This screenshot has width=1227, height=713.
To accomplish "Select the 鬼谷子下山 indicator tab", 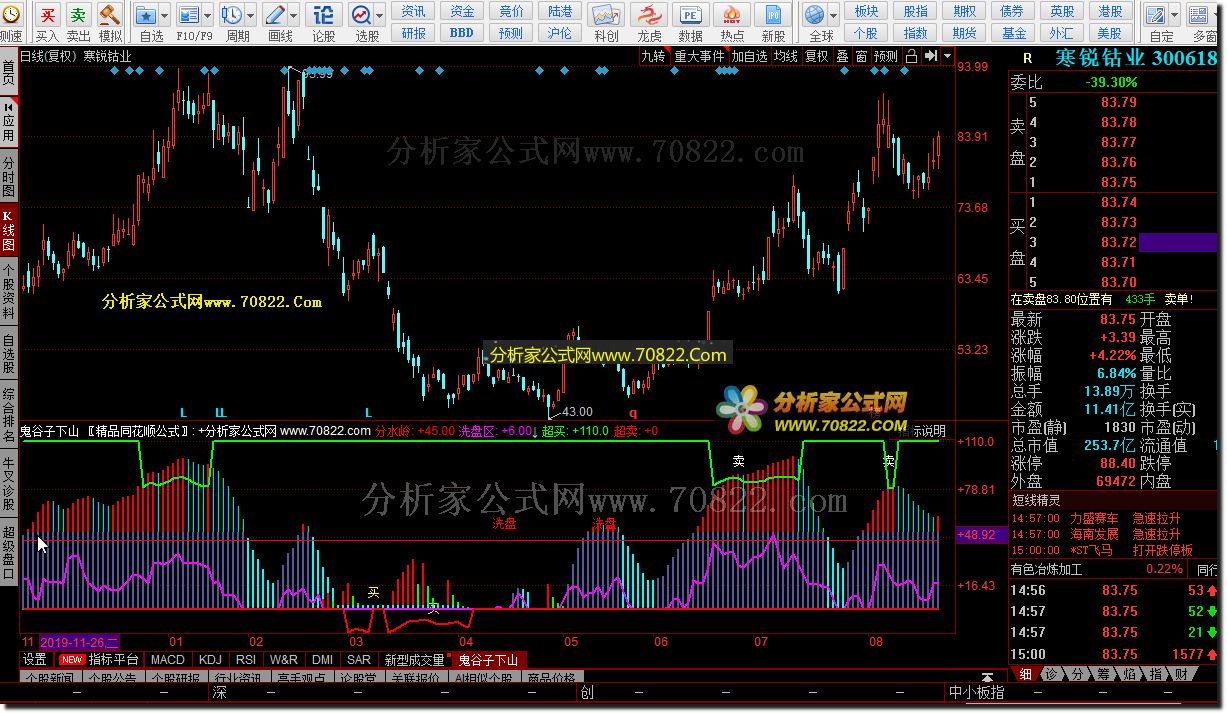I will coord(489,660).
